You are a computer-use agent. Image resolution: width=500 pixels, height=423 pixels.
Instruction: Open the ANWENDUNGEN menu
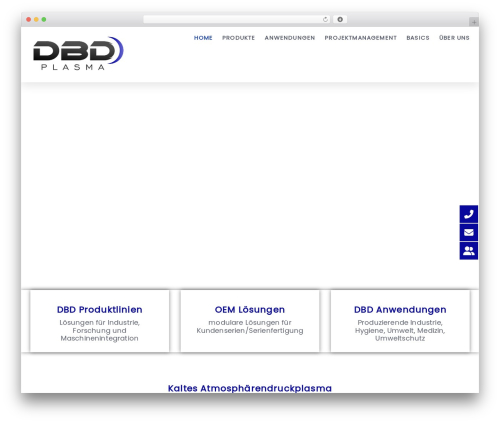coord(290,38)
